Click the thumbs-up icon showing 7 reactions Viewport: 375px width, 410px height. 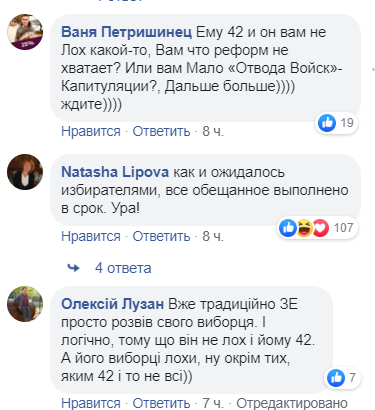tap(336, 378)
